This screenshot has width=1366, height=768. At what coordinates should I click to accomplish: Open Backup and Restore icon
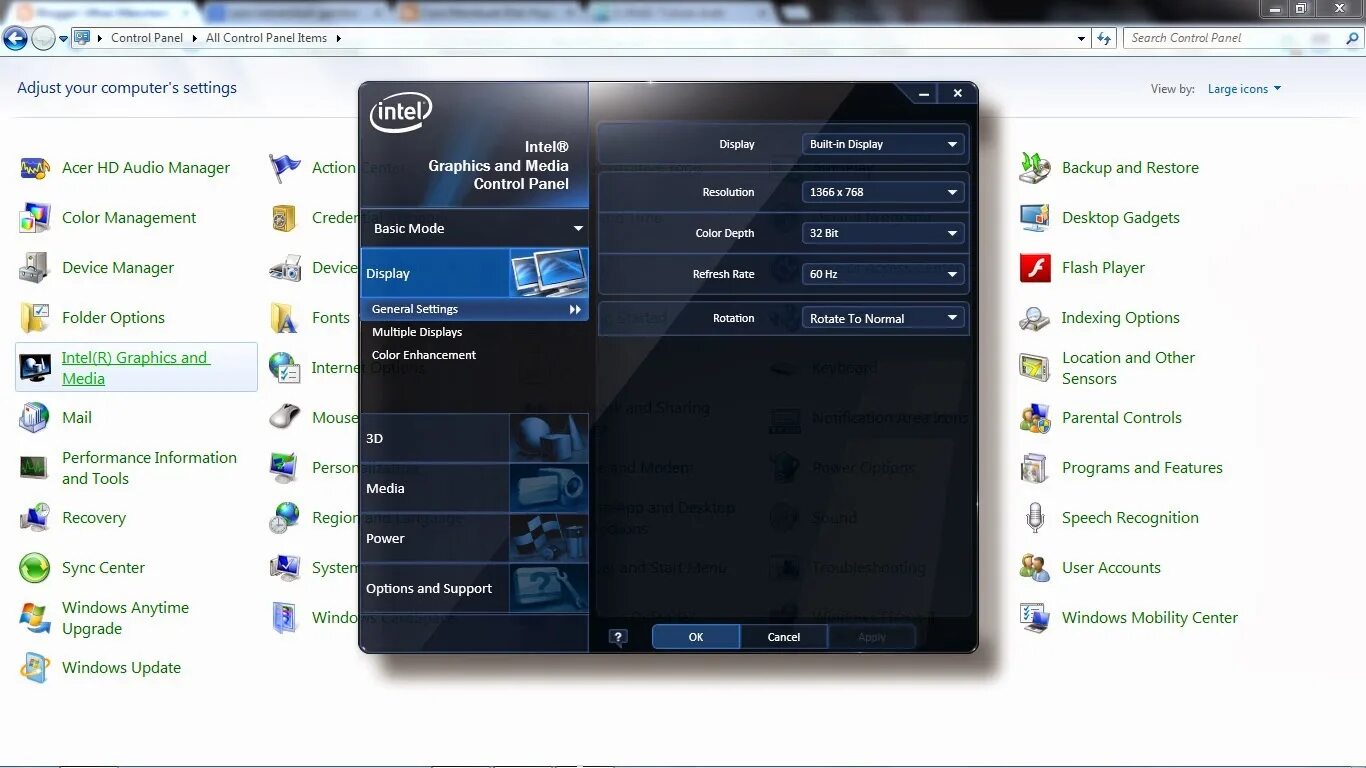point(1035,168)
